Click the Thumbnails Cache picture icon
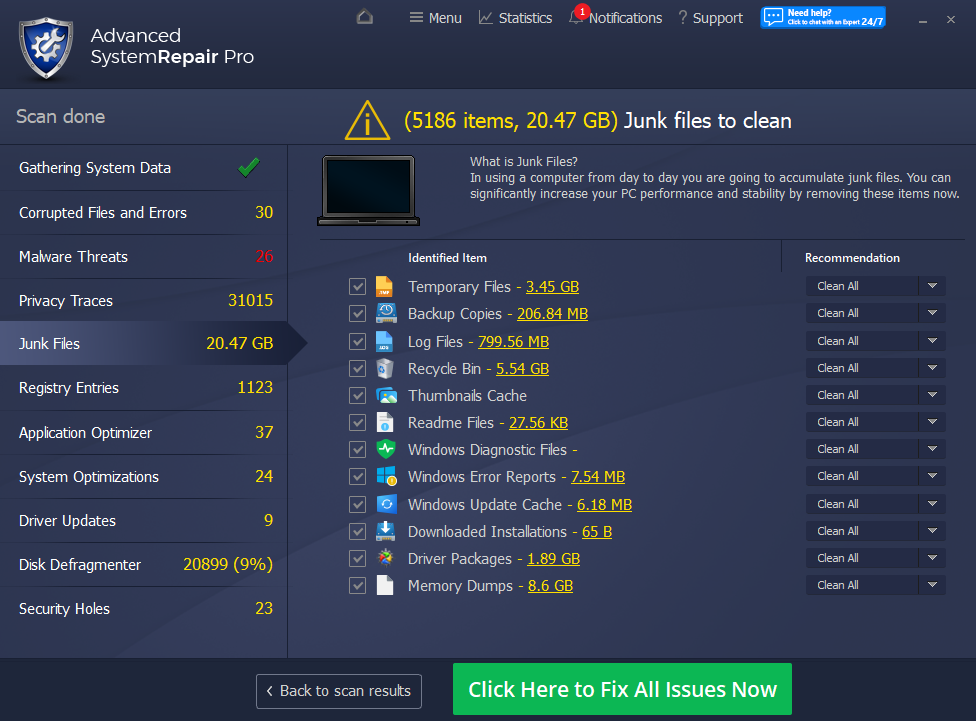976x721 pixels. click(x=386, y=395)
